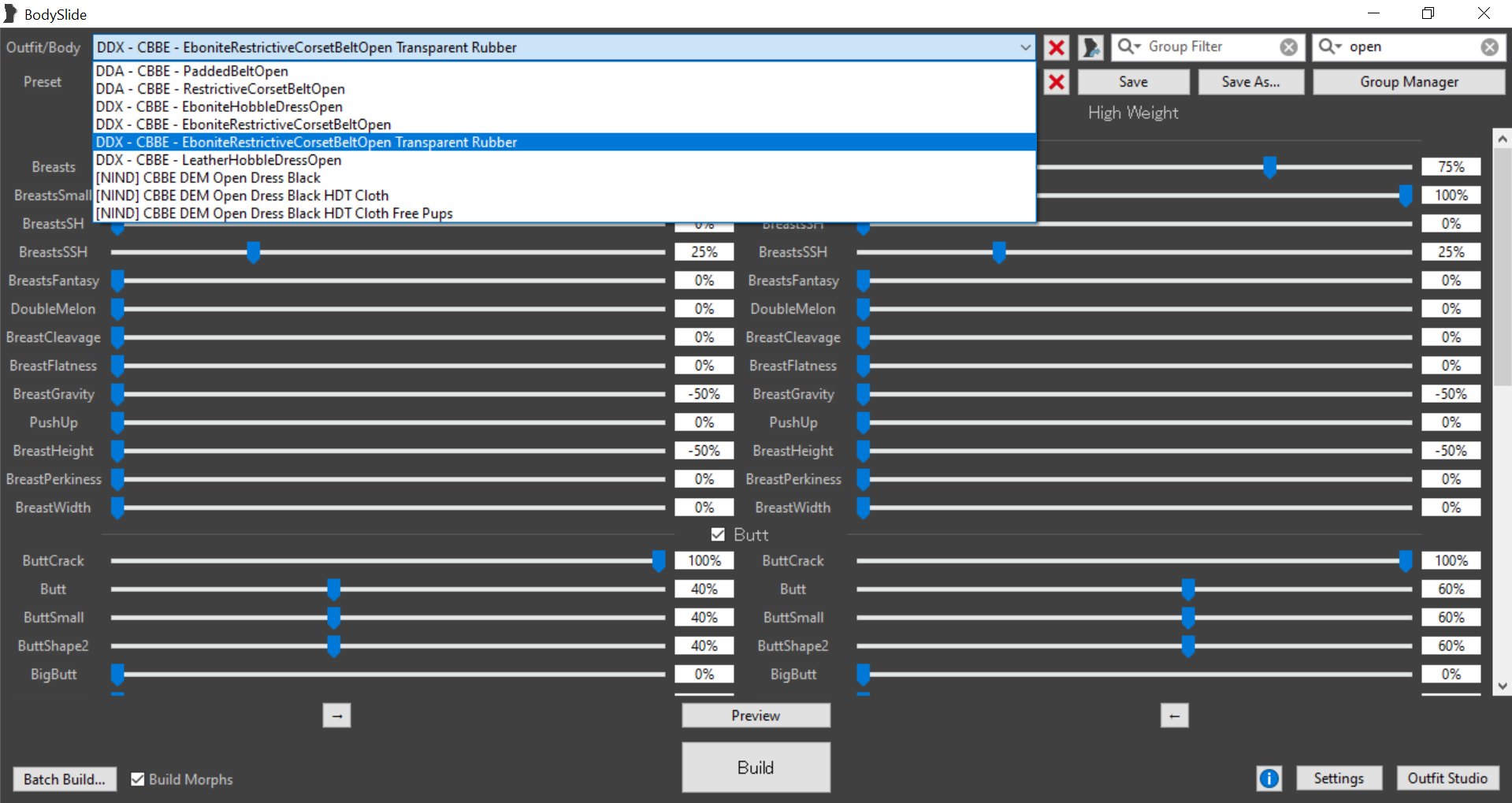Viewport: 1512px width, 803px height.
Task: Click the low weight BreastHeight value field
Action: pos(704,451)
